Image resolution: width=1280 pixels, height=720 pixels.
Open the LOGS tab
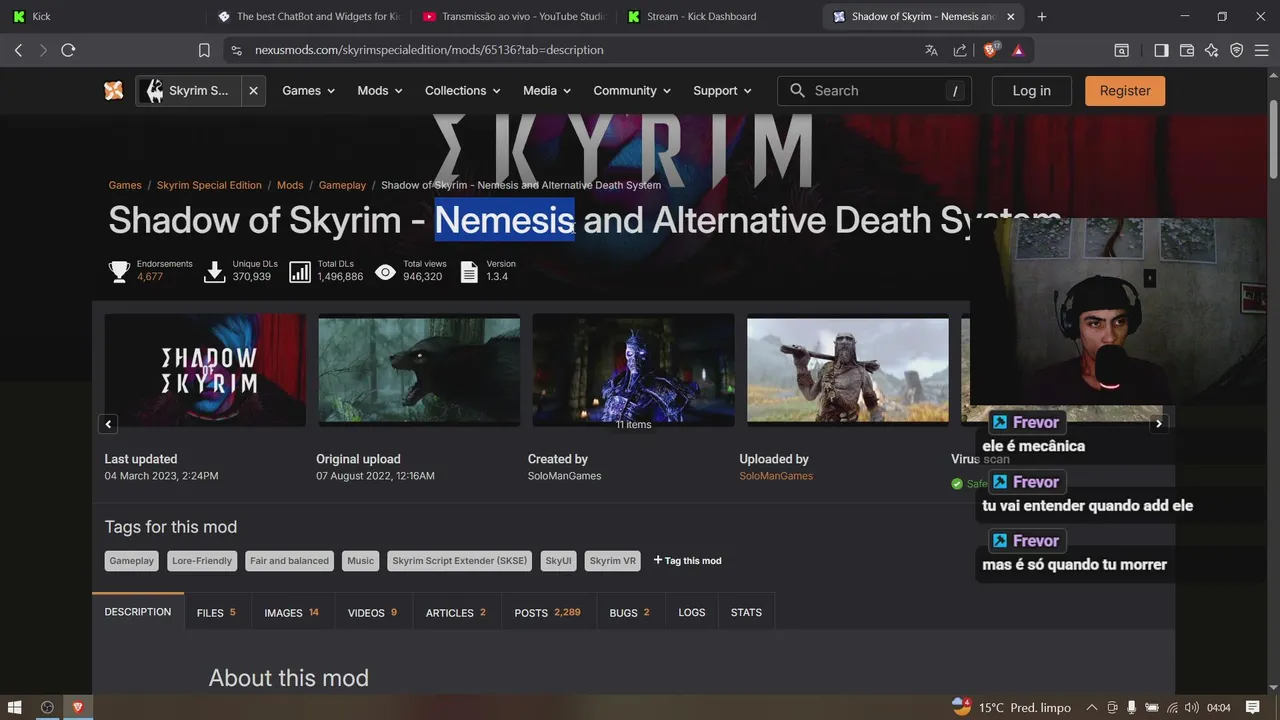tap(691, 612)
